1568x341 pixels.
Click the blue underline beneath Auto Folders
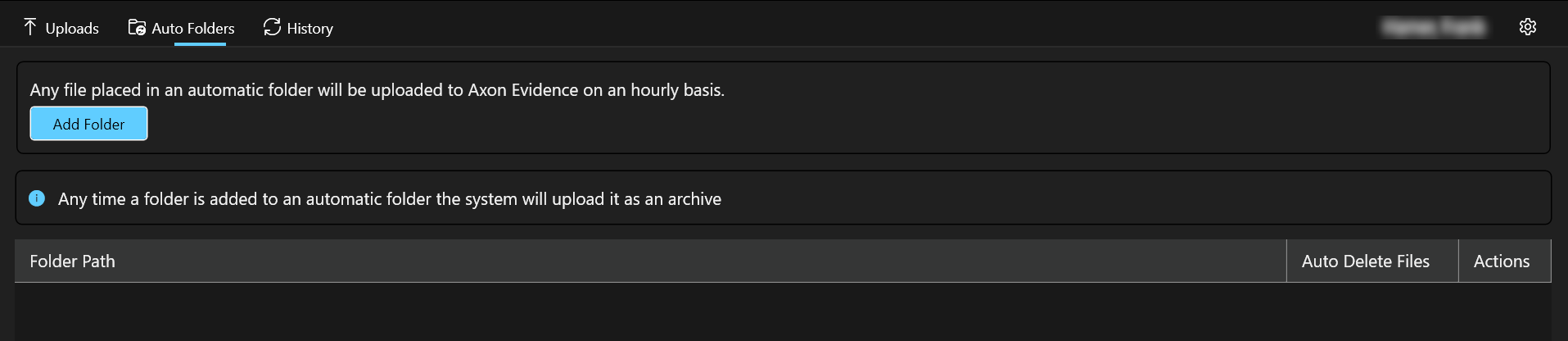[x=200, y=44]
